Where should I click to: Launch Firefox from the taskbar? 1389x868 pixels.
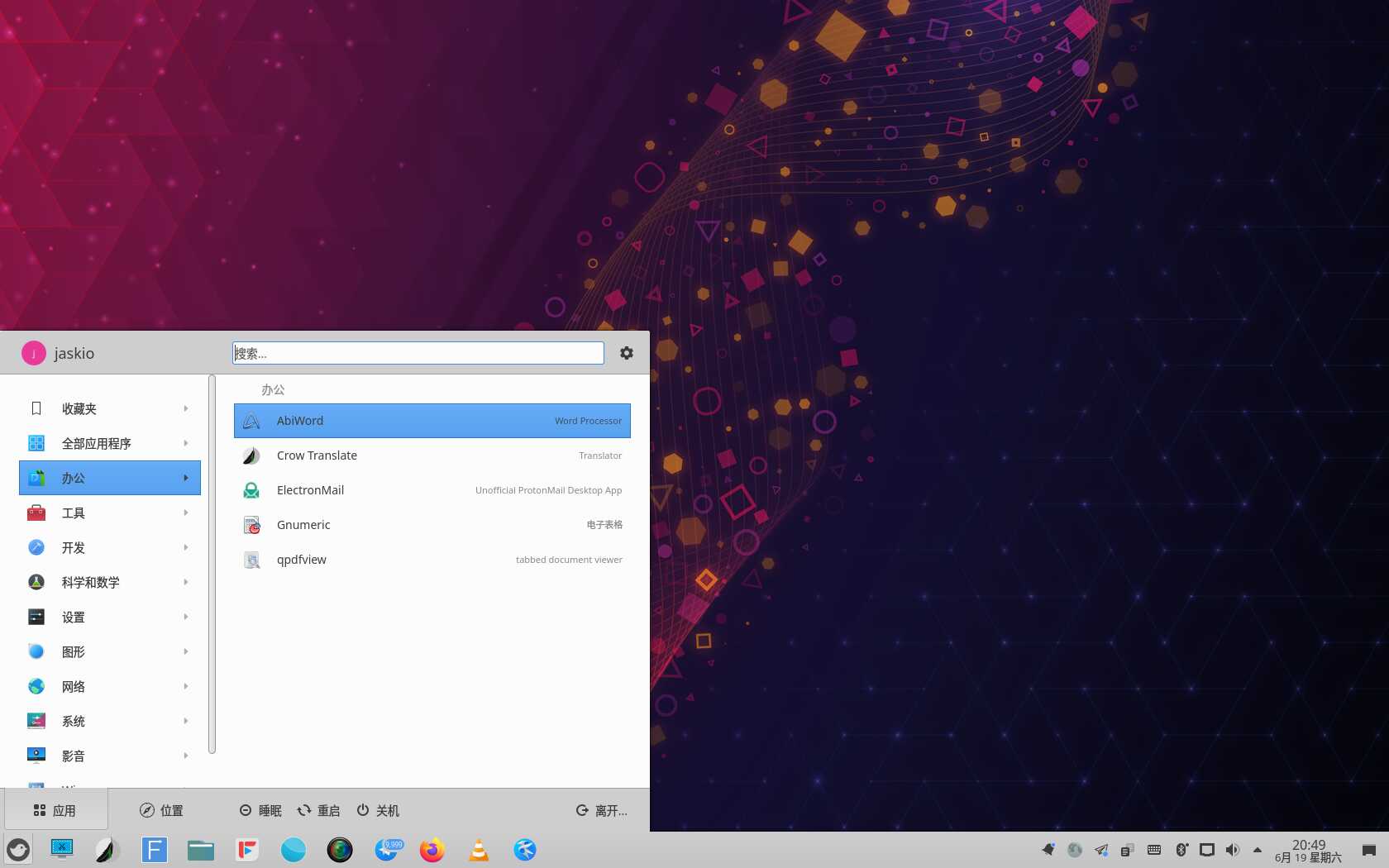432,850
